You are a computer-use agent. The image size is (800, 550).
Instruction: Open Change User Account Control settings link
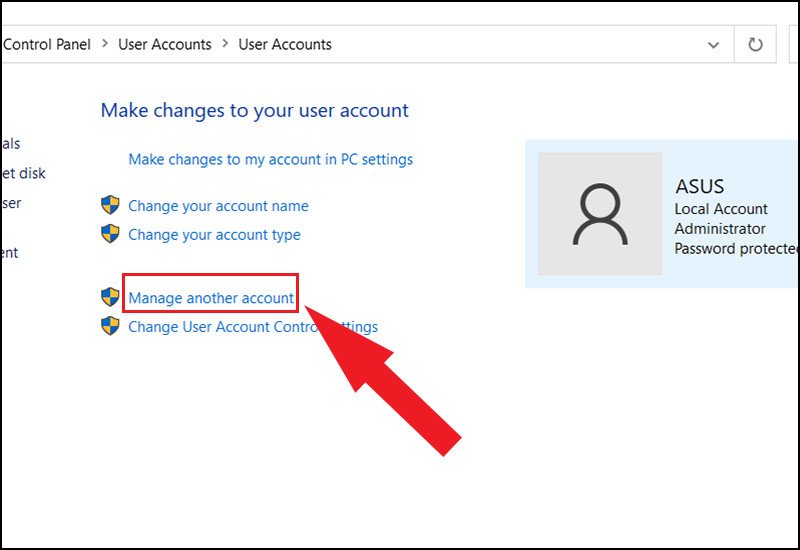click(253, 327)
